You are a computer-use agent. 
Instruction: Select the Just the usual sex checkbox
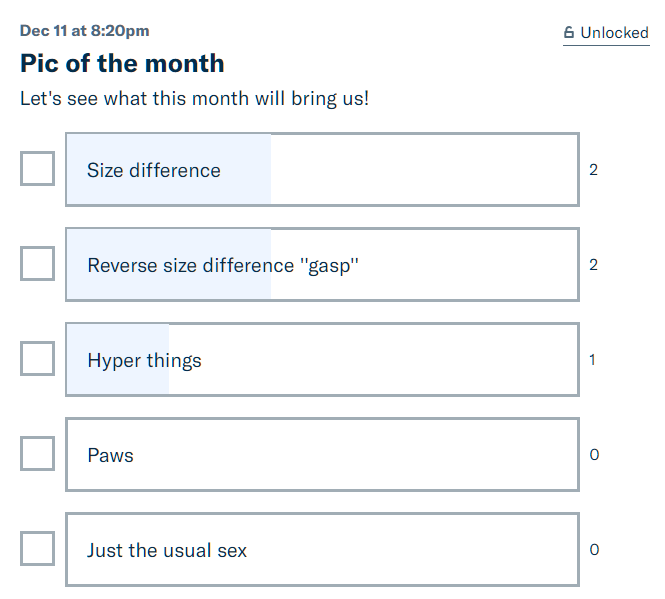38,548
